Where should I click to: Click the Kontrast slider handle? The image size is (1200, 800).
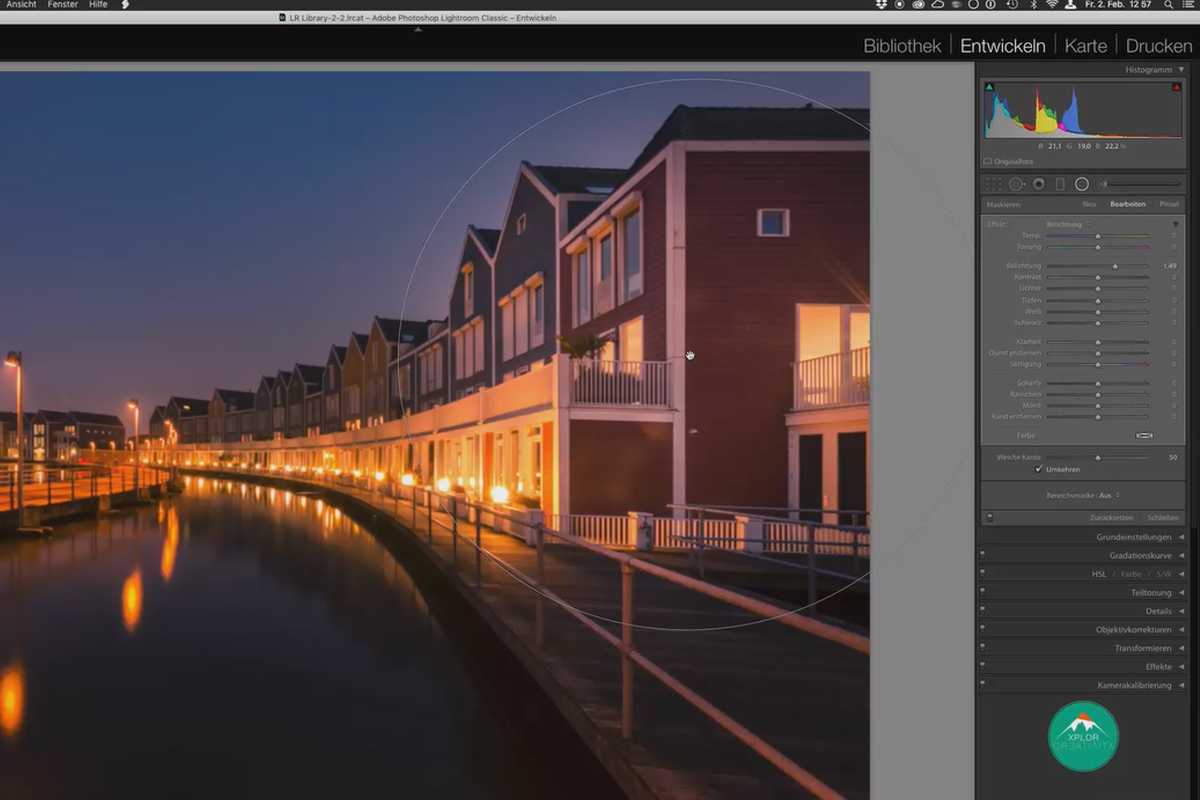click(1098, 277)
